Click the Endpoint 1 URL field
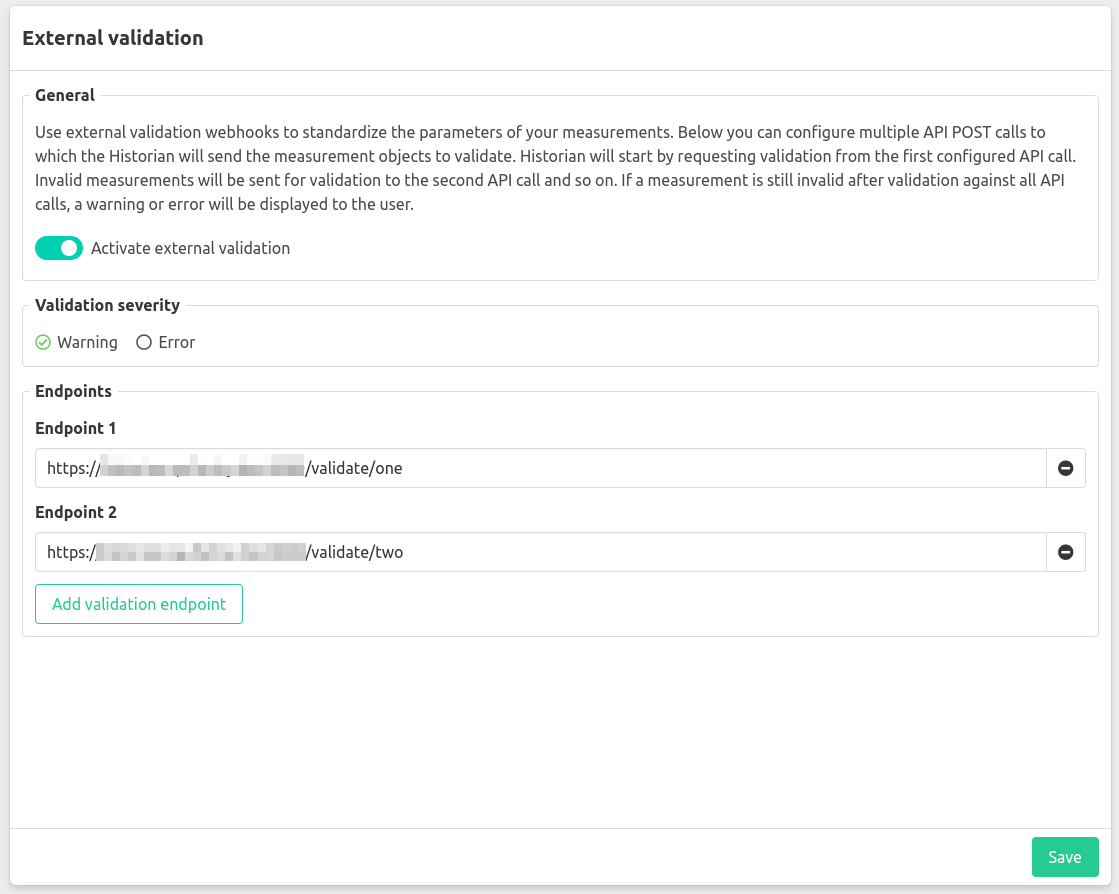The width and height of the screenshot is (1119, 894). [x=541, y=468]
